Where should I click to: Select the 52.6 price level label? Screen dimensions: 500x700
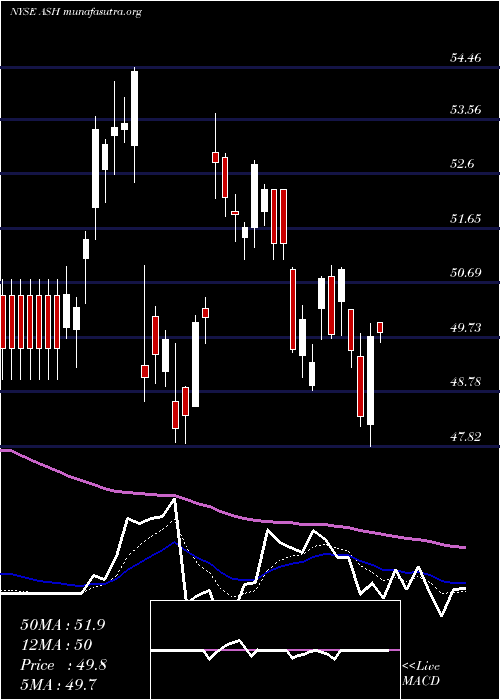[x=462, y=164]
